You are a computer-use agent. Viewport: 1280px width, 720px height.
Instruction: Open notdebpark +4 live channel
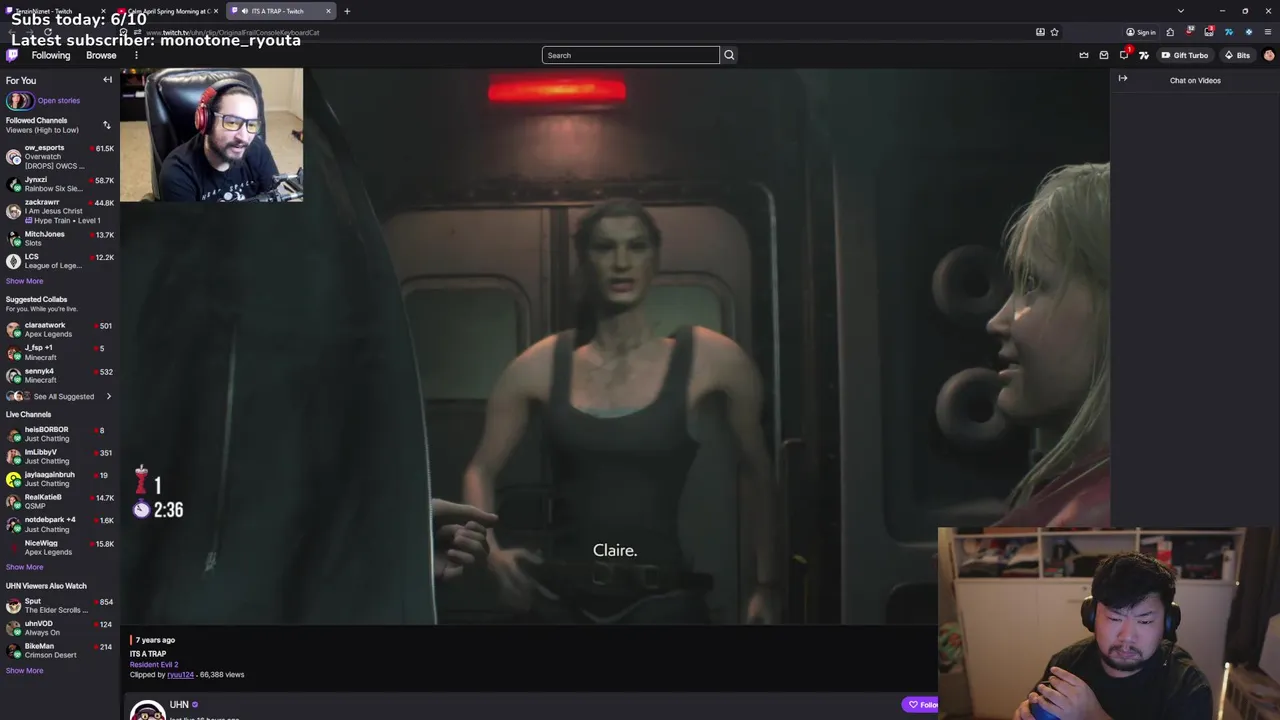(x=60, y=524)
